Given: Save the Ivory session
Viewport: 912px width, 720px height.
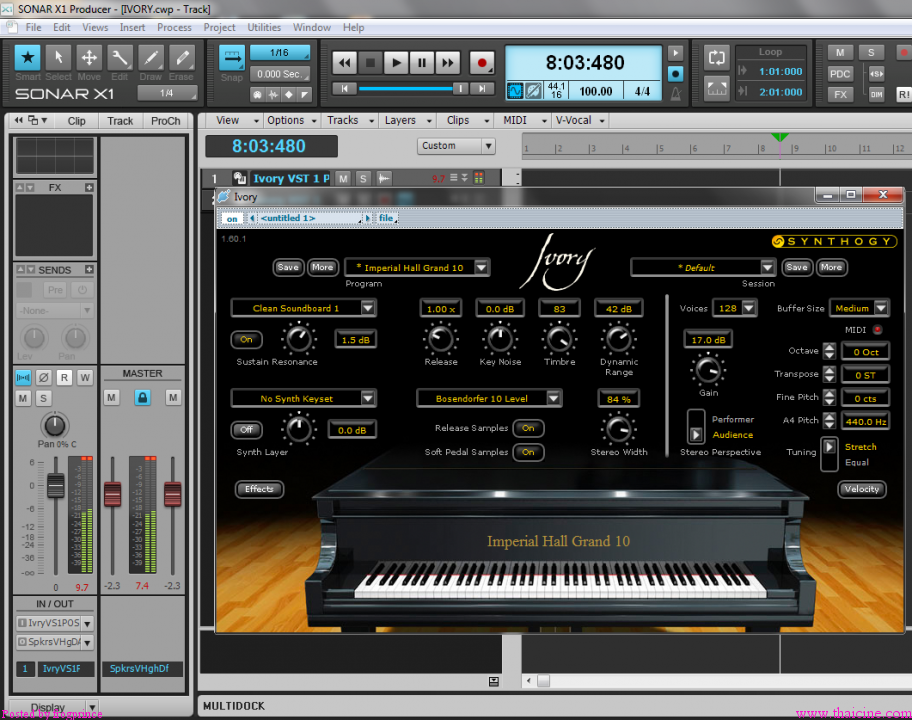Looking at the screenshot, I should pyautogui.click(x=797, y=267).
